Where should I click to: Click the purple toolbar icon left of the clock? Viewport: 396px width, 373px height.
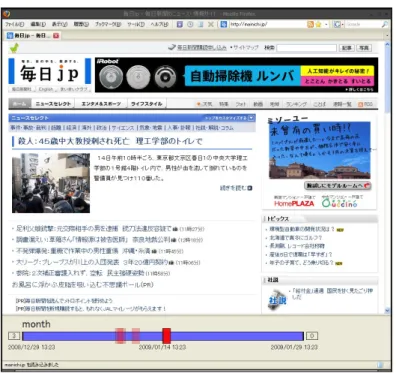180,24
